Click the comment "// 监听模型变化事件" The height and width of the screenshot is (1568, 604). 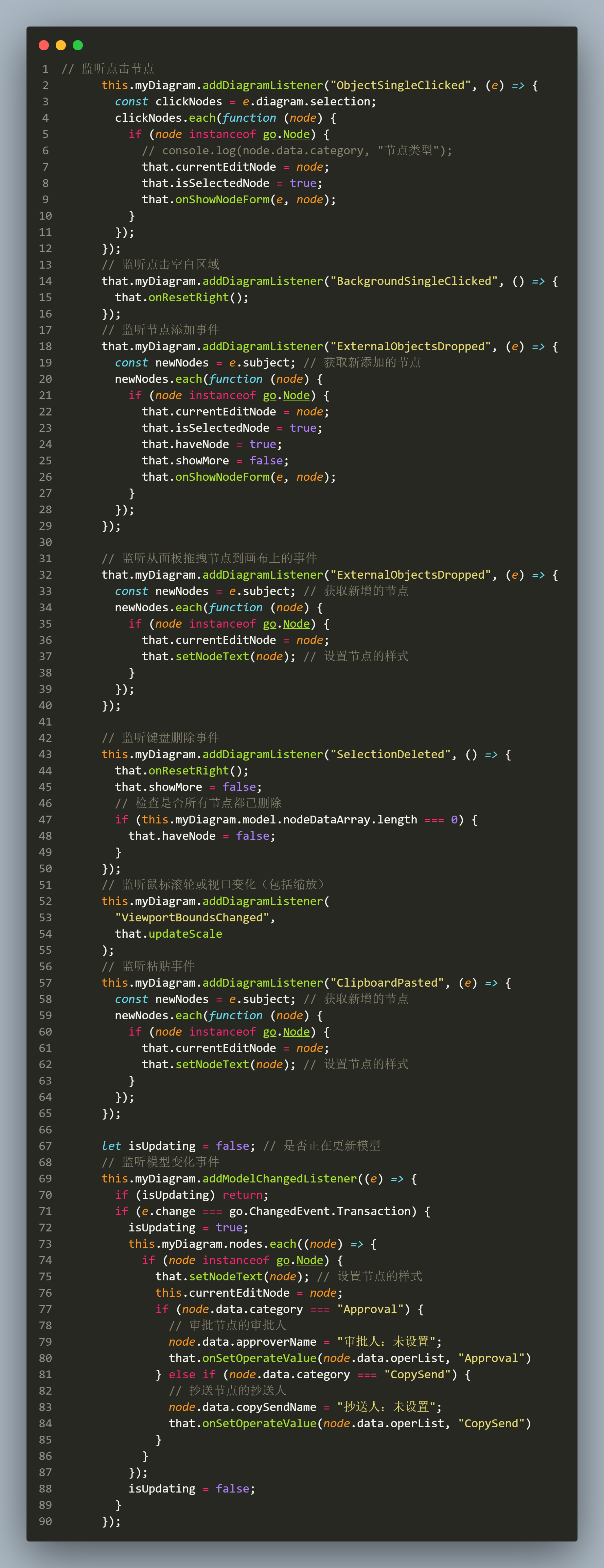[161, 1163]
